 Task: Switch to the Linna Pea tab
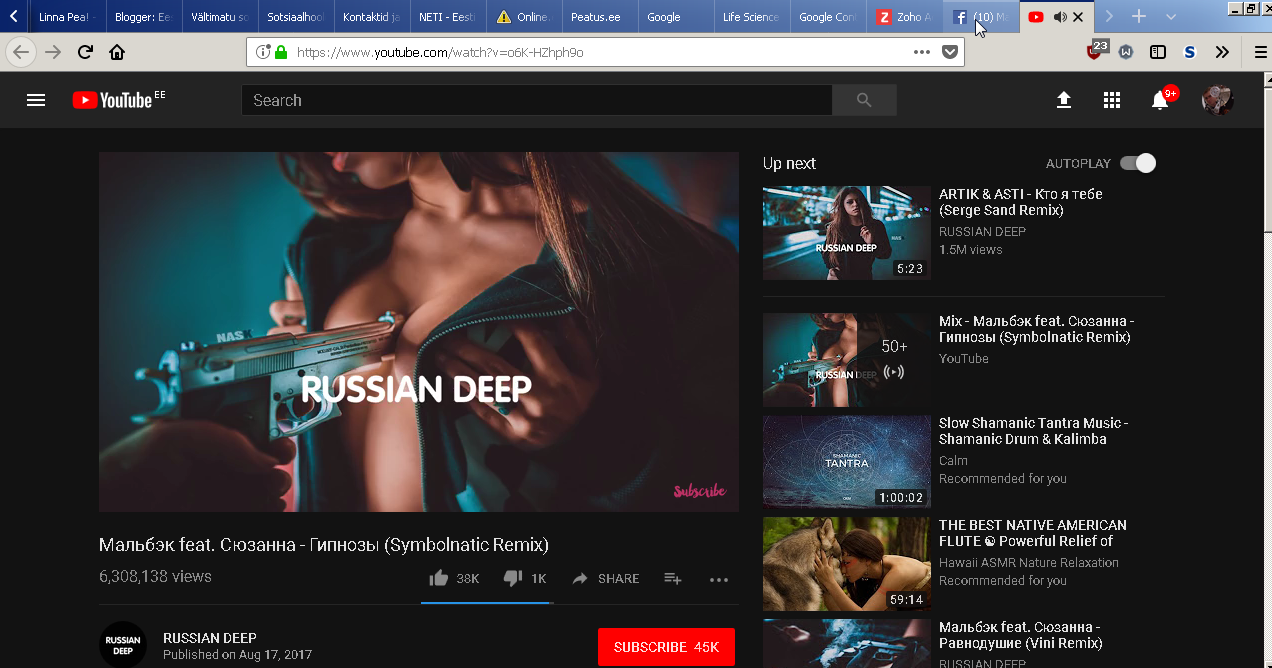point(66,17)
